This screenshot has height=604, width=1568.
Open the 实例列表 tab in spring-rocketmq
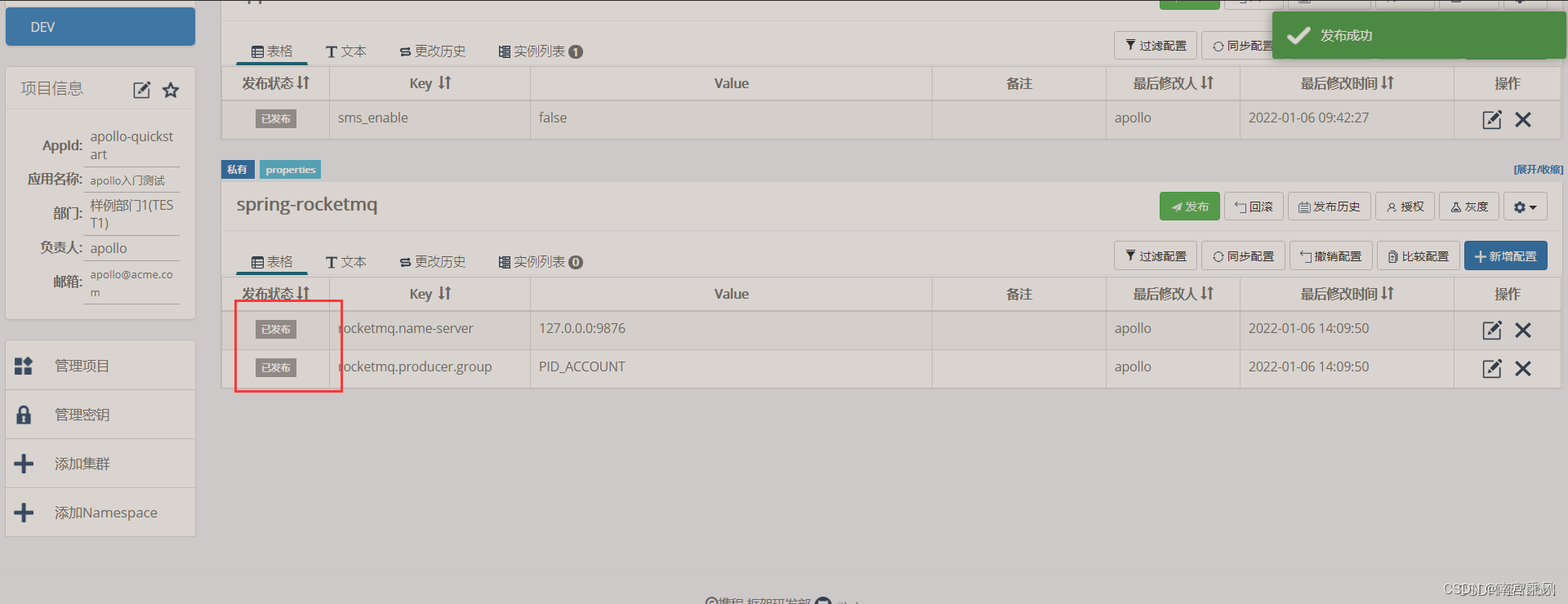(541, 262)
